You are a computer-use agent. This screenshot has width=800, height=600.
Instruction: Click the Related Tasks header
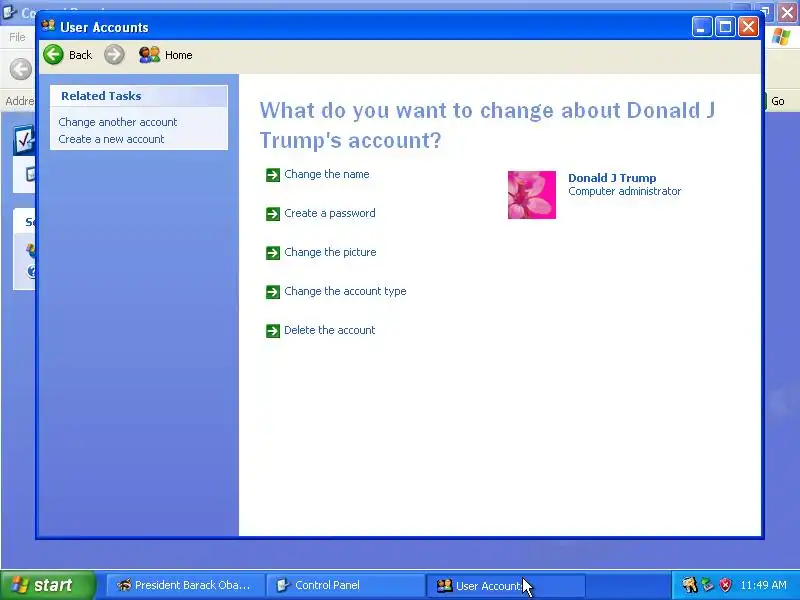[139, 96]
